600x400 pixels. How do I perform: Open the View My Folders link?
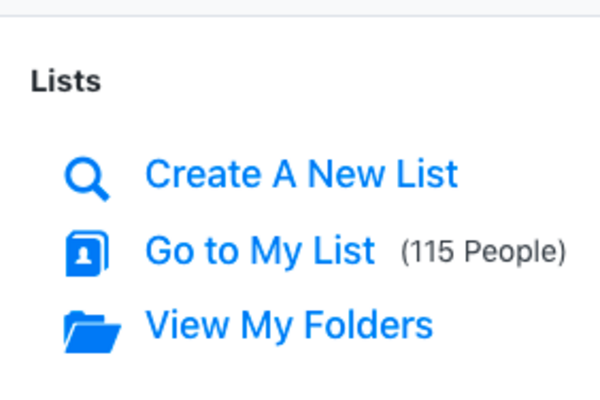[289, 325]
